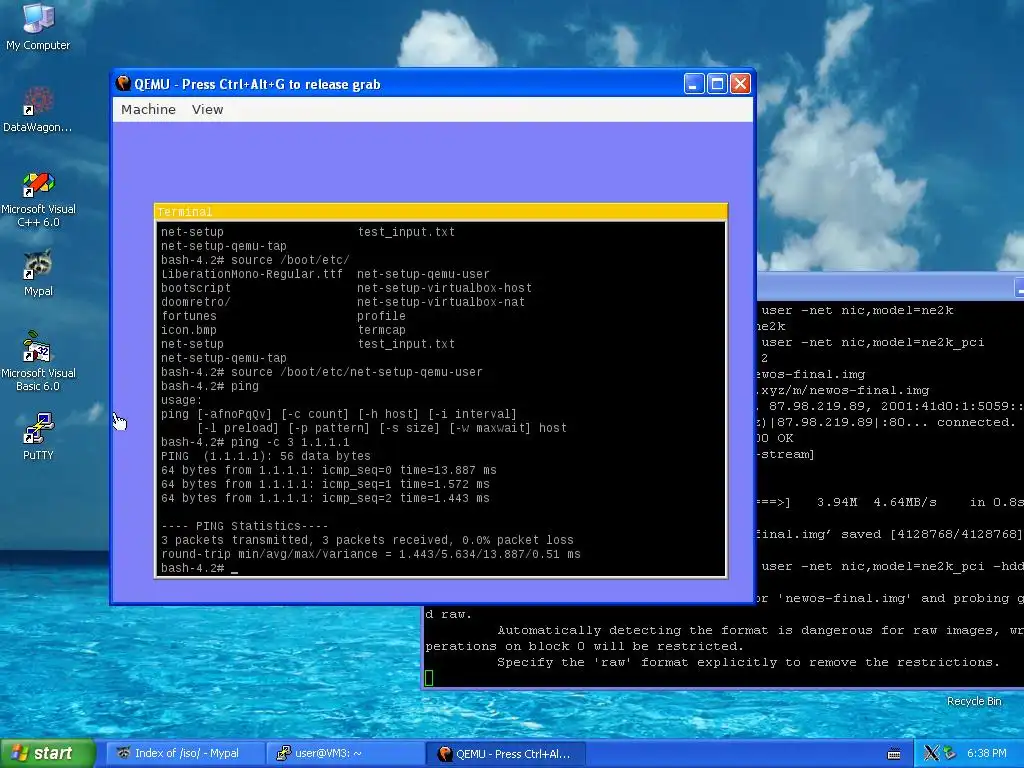Launch Microsoft Visual C++ 6.0 shortcut
This screenshot has width=1024, height=768.
point(38,199)
